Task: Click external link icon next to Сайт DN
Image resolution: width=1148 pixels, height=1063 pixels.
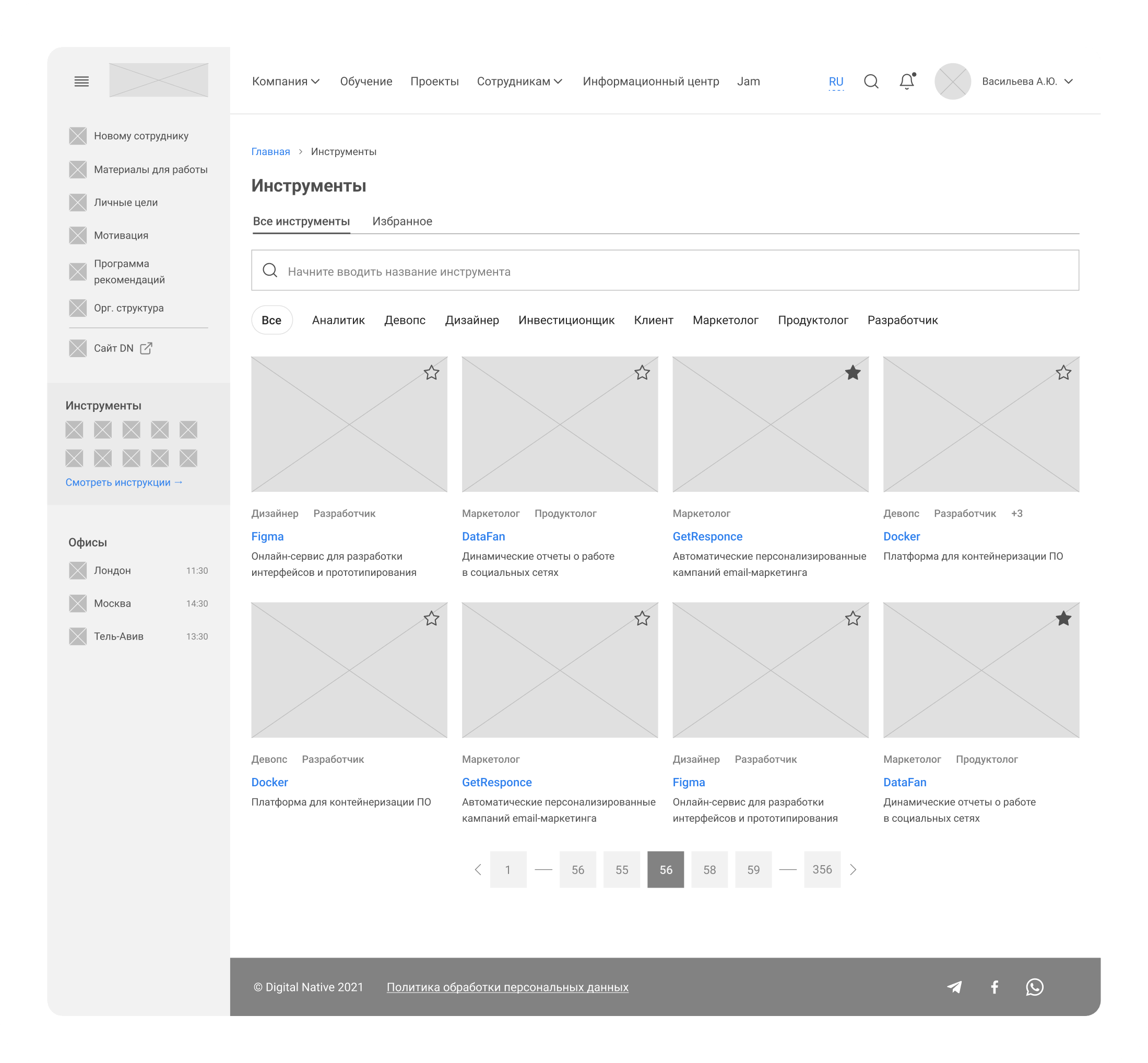Action: pos(146,348)
